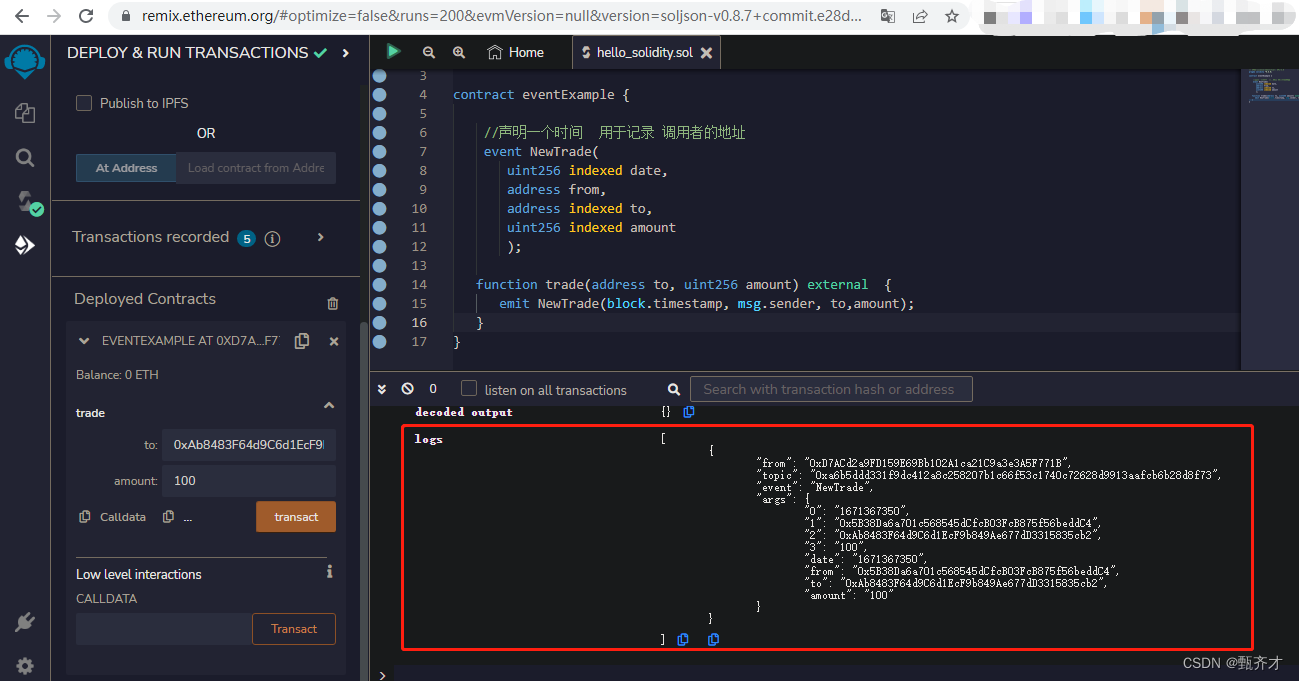Click the amount field showing 100
The height and width of the screenshot is (681, 1299).
point(249,481)
